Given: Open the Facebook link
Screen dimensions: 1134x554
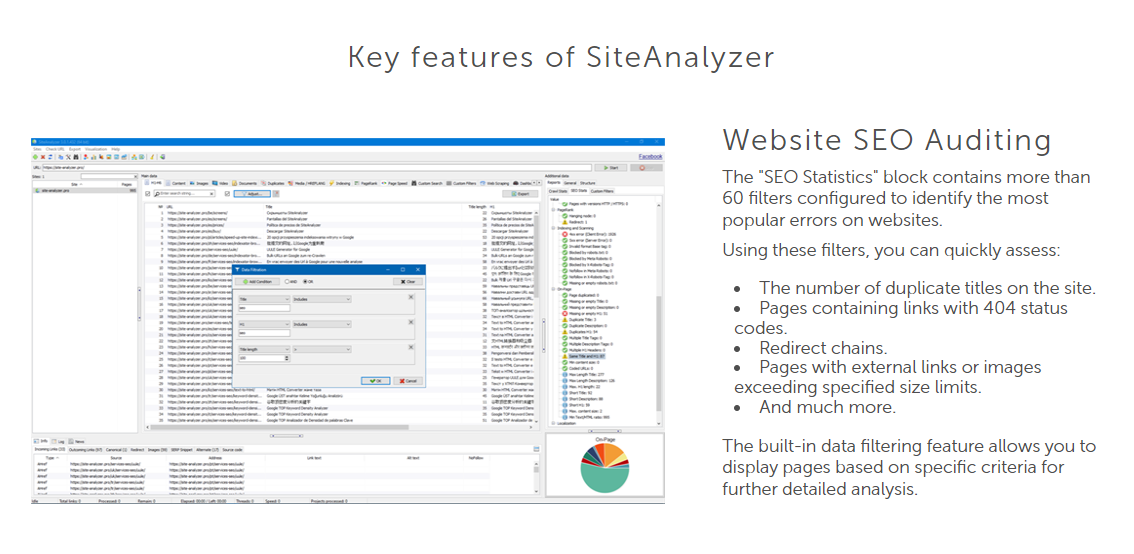Looking at the screenshot, I should pyautogui.click(x=650, y=156).
